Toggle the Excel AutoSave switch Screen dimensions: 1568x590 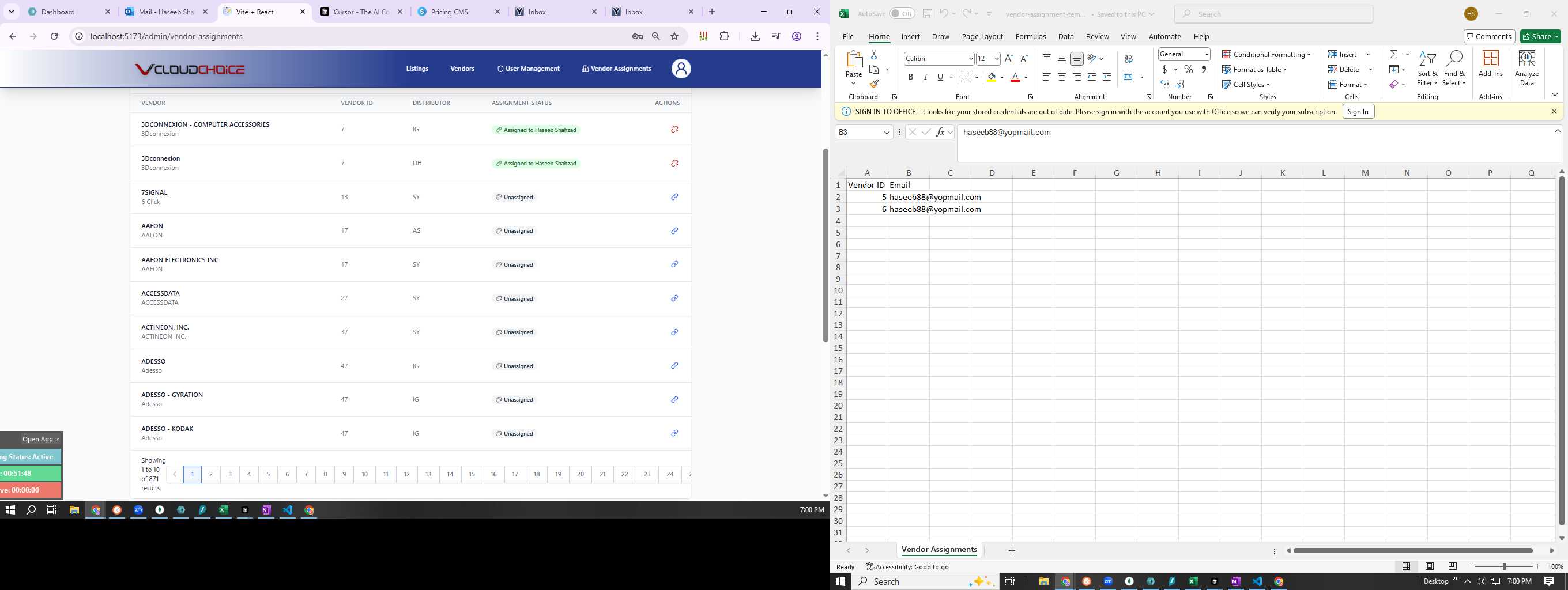(x=902, y=14)
